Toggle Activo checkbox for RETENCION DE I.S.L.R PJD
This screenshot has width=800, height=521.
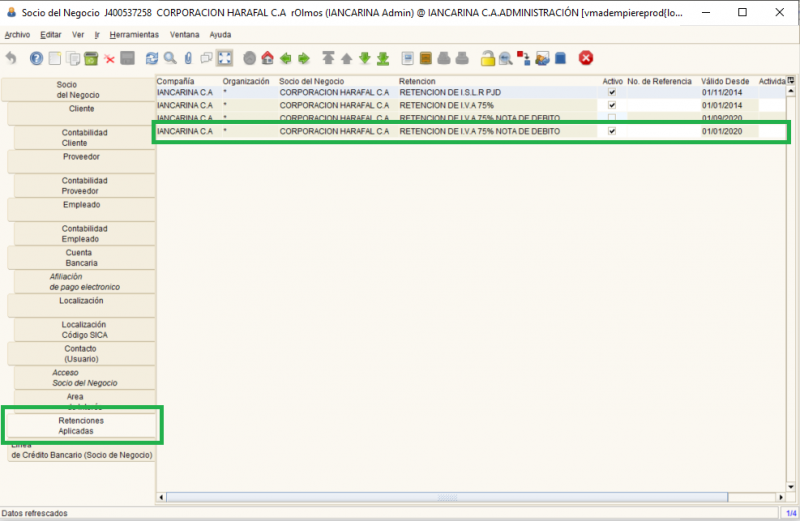tap(611, 92)
